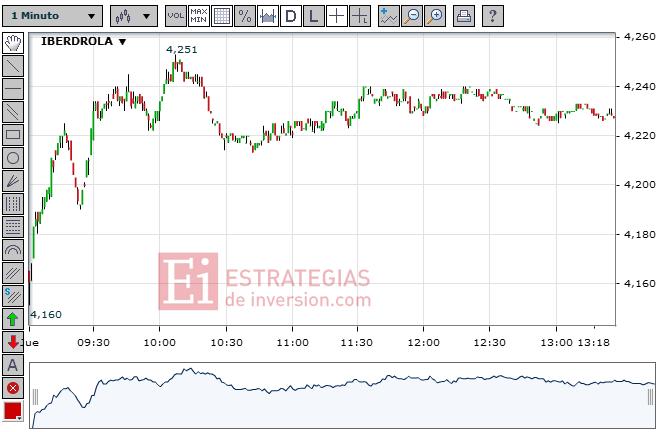Toggle the MAX MIN markers
The image size is (661, 432).
coord(199,16)
